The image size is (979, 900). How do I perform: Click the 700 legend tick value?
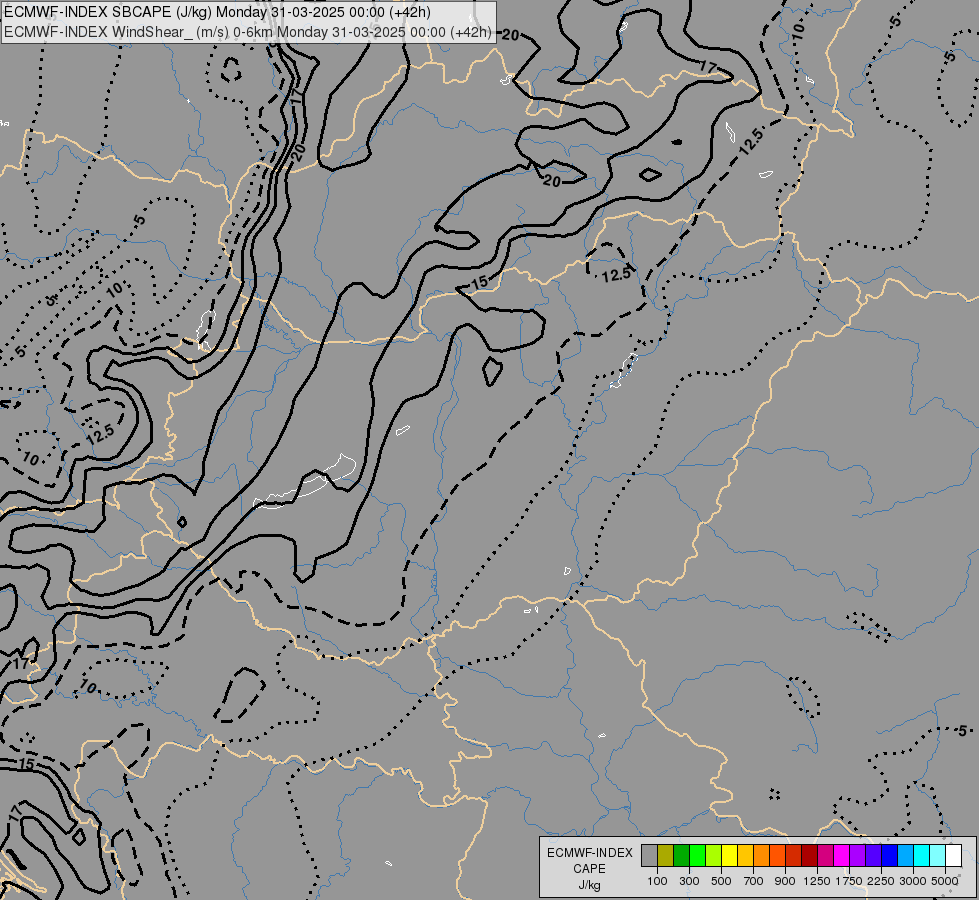[x=754, y=881]
